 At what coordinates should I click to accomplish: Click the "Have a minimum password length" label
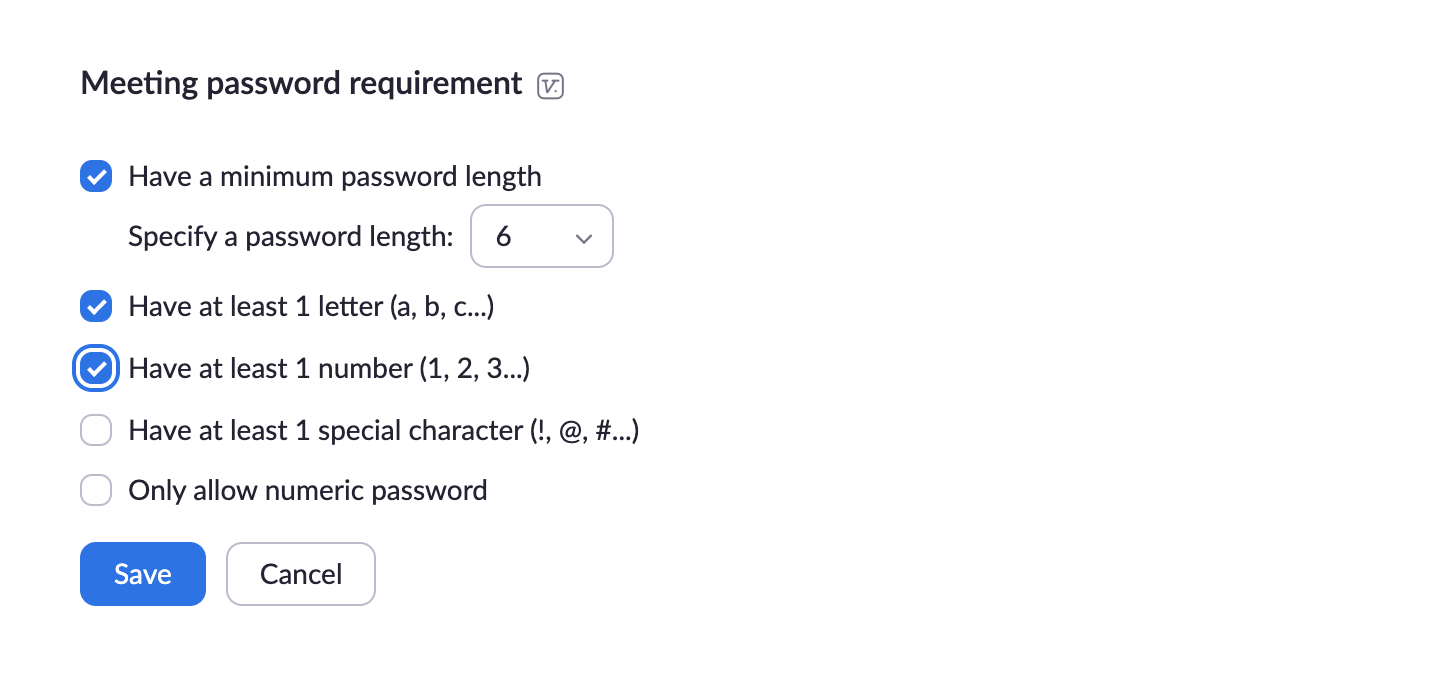335,177
